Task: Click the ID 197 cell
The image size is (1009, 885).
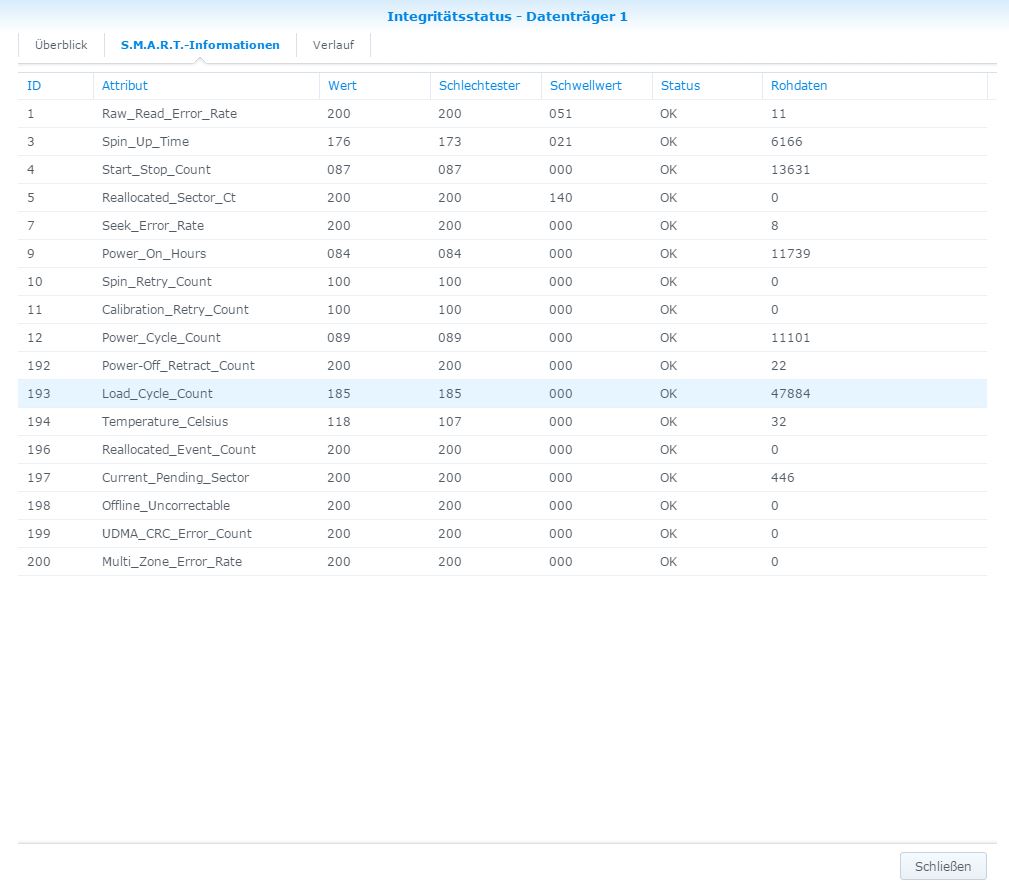Action: (x=39, y=478)
